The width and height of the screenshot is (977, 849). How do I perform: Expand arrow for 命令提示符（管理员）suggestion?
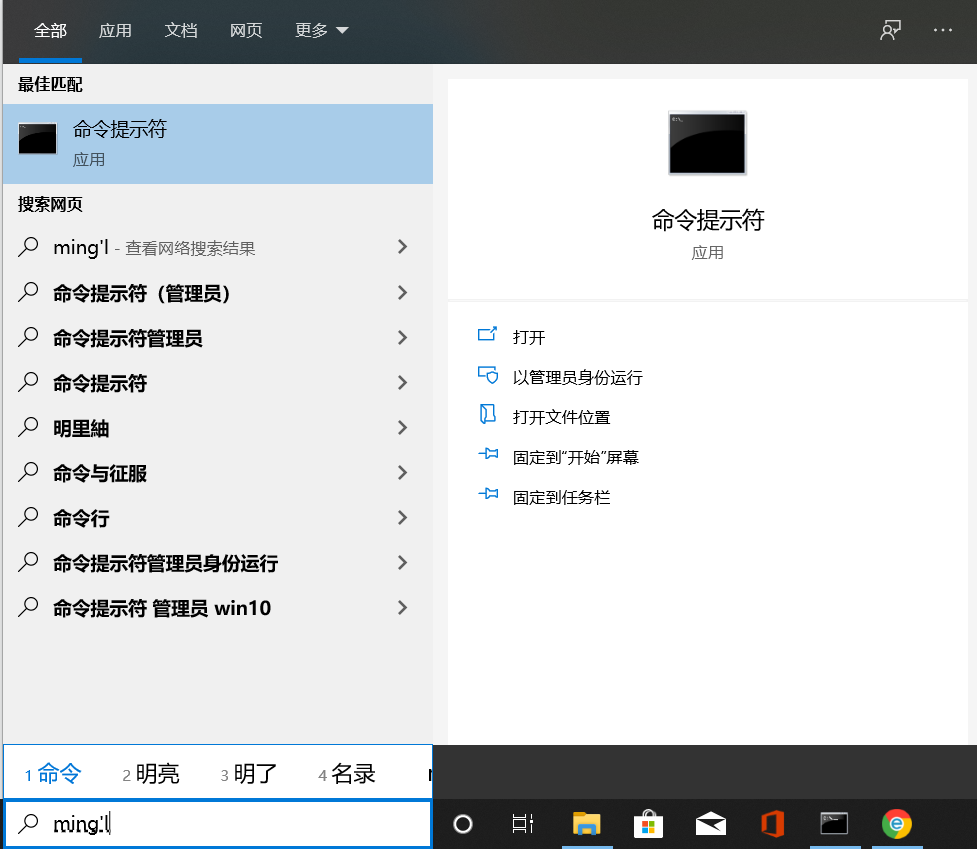pos(403,293)
